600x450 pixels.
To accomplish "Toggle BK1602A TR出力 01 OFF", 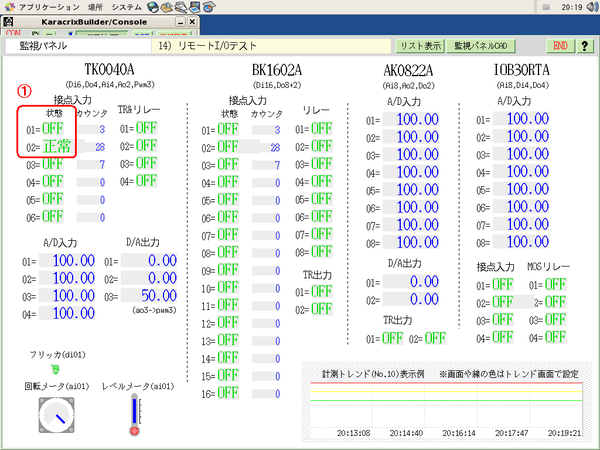I will [322, 292].
